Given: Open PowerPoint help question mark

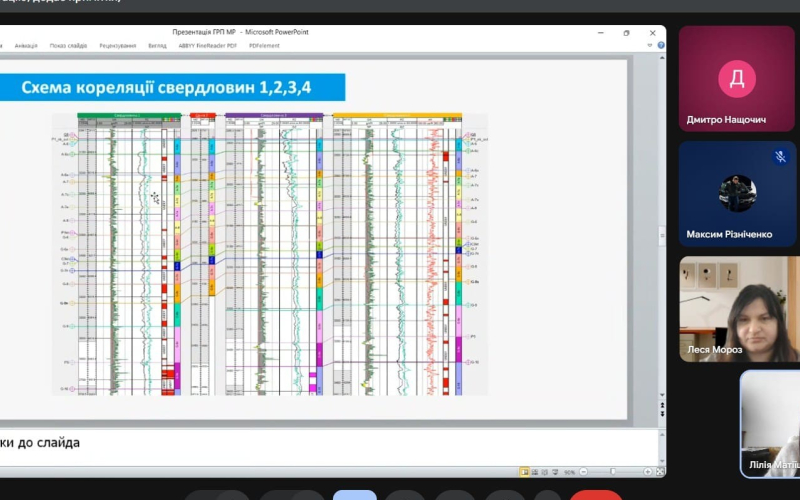Looking at the screenshot, I should click(x=659, y=45).
